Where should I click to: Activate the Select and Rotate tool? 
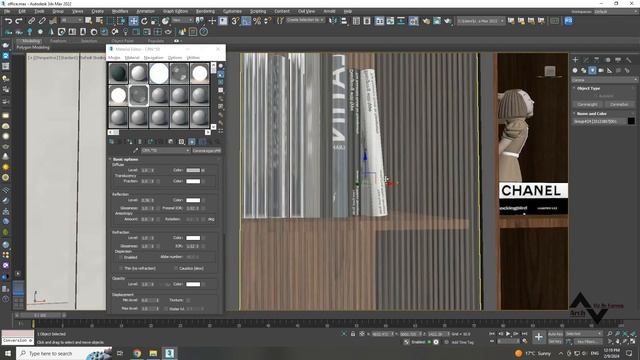point(144,21)
